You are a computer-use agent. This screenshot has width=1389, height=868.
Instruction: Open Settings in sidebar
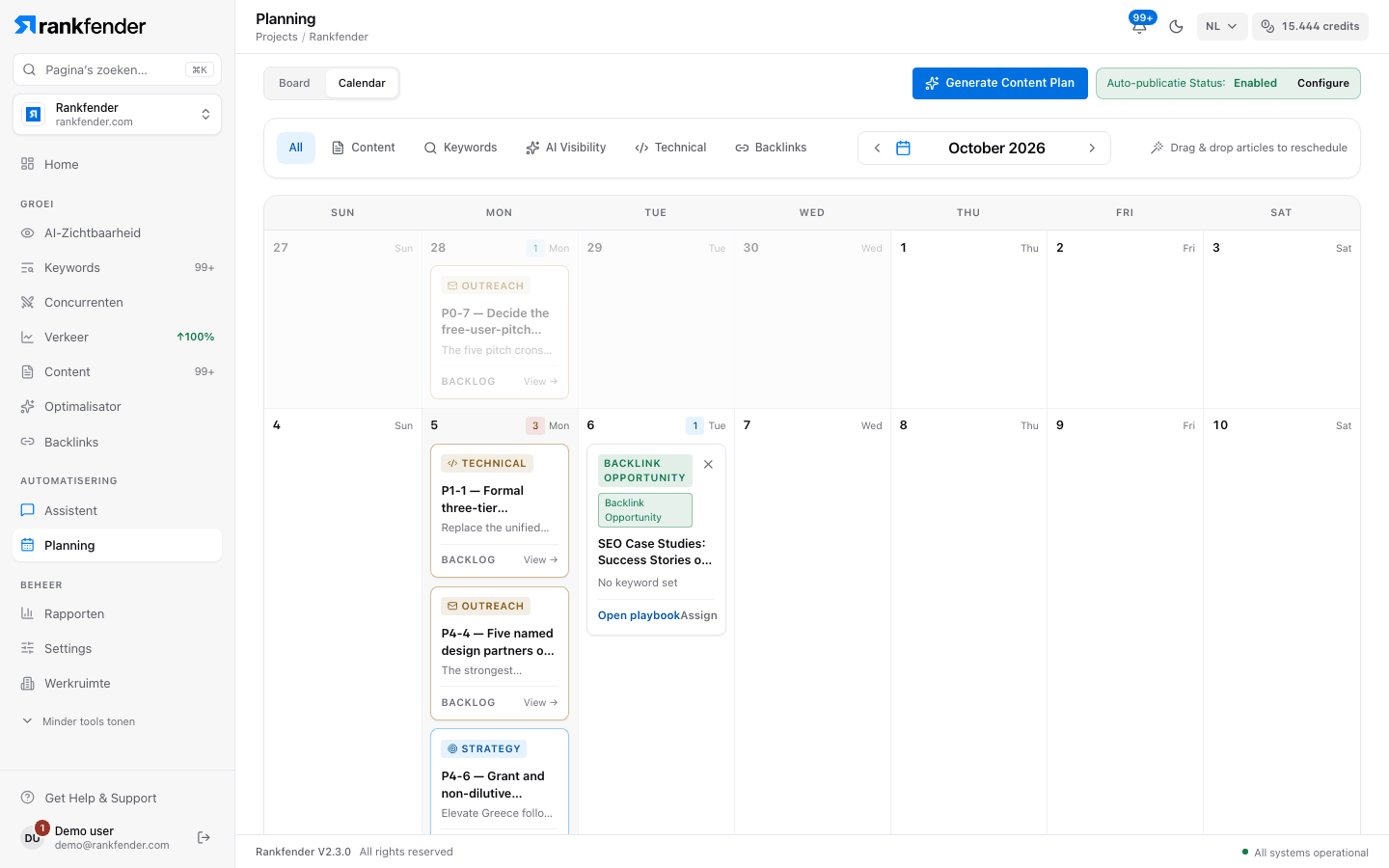click(117, 648)
